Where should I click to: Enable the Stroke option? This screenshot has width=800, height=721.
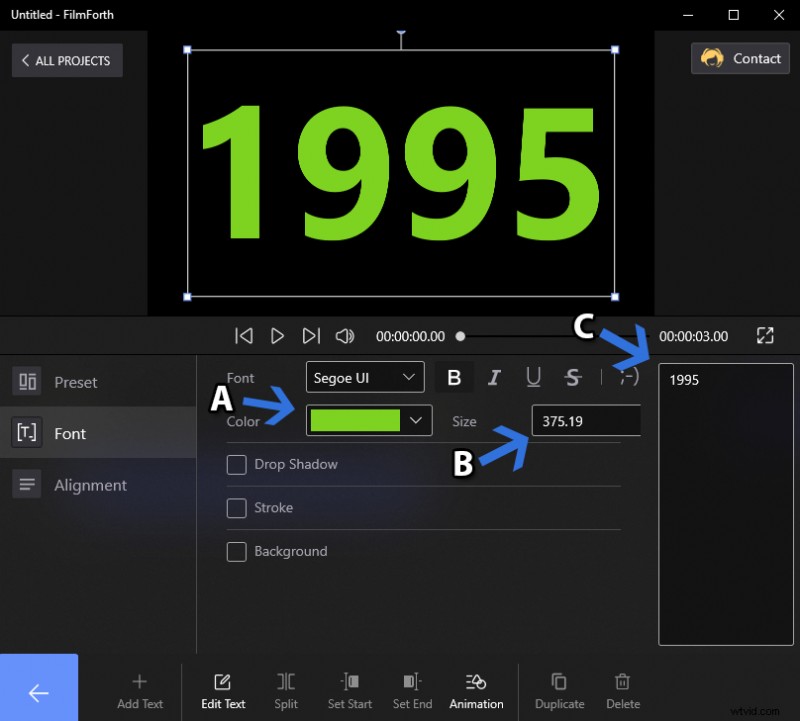pyautogui.click(x=237, y=508)
